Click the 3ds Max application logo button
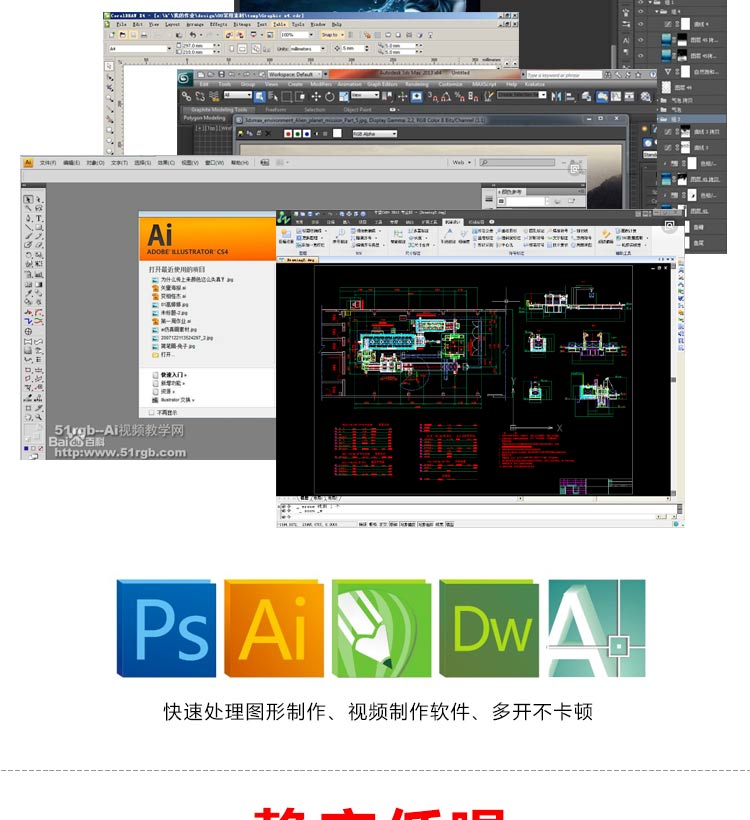 coord(185,78)
